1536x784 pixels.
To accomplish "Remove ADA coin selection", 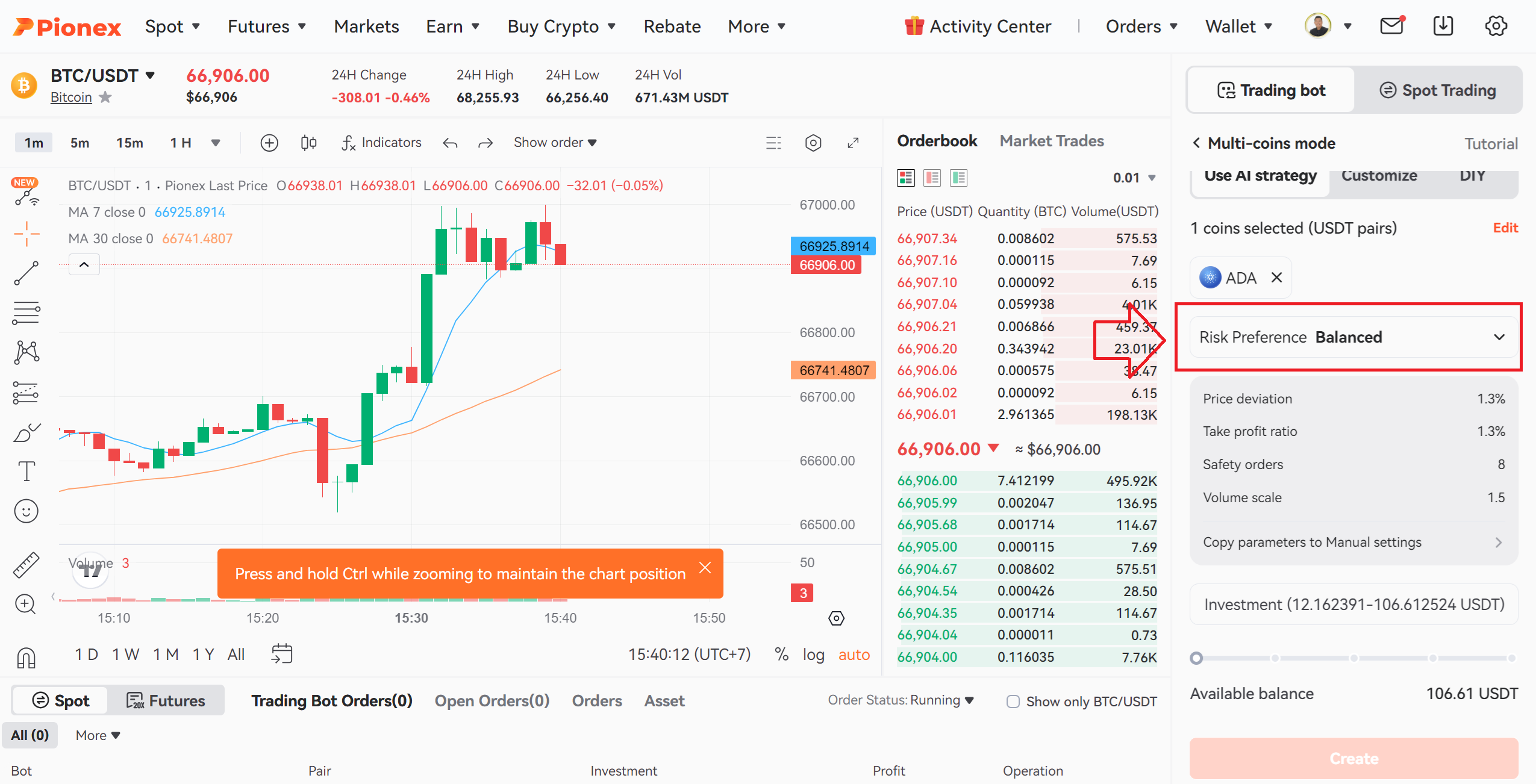I will (1276, 278).
